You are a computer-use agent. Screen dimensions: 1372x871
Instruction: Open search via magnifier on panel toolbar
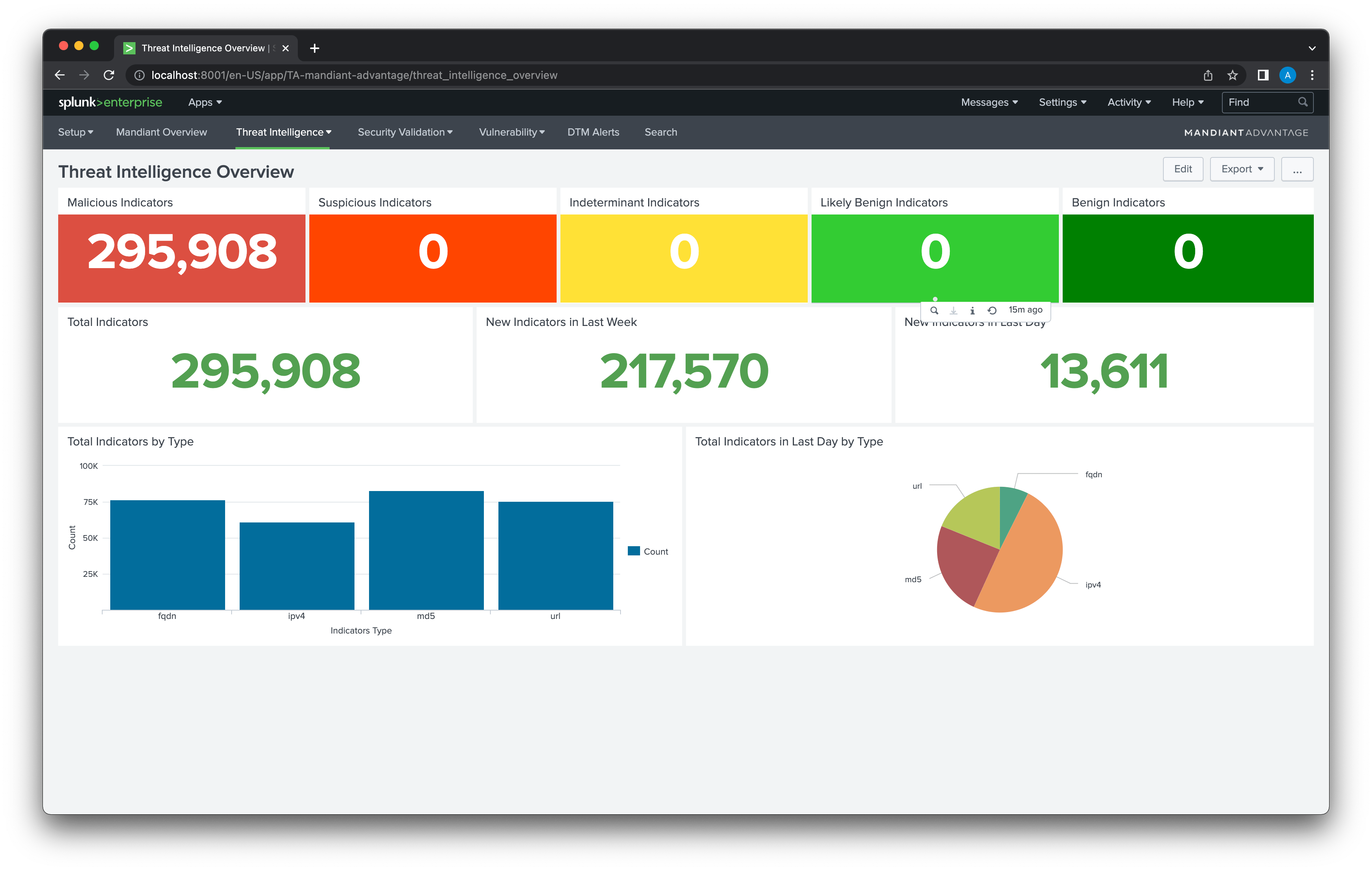click(934, 311)
